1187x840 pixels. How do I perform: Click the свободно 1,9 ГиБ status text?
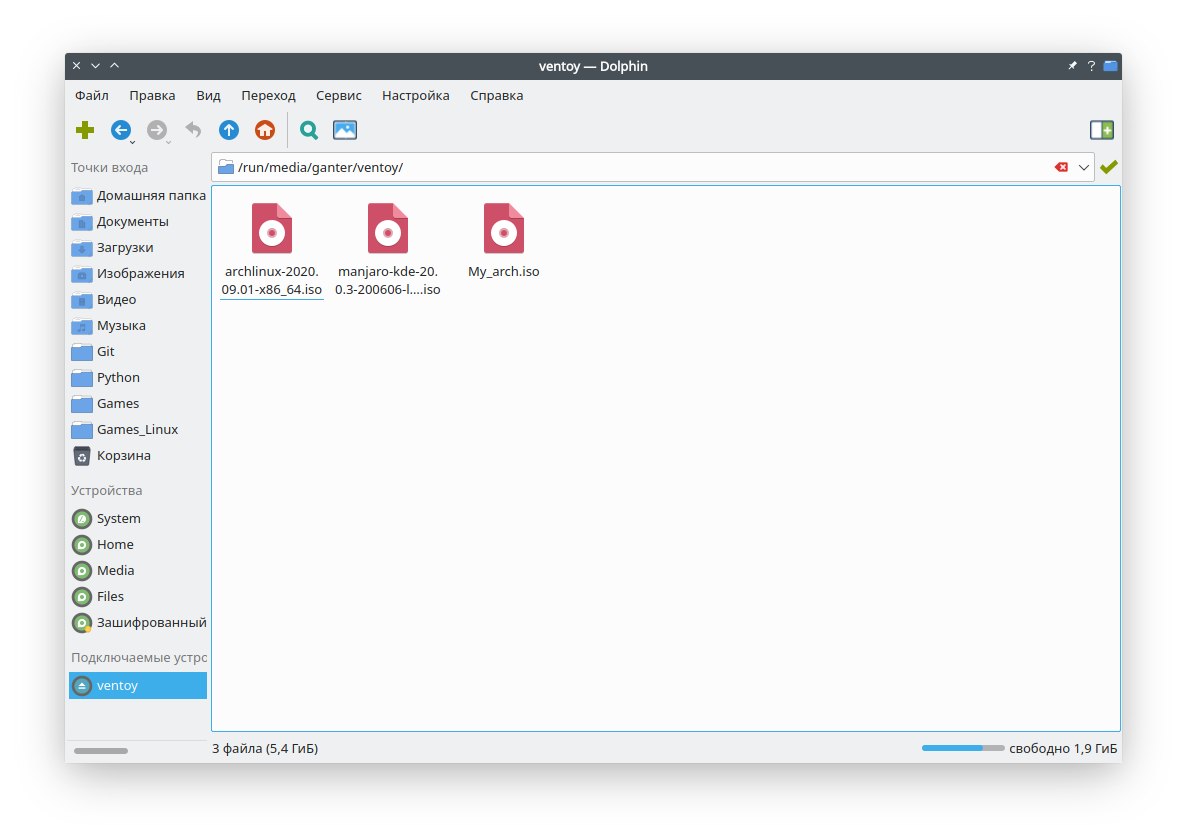pos(1063,748)
